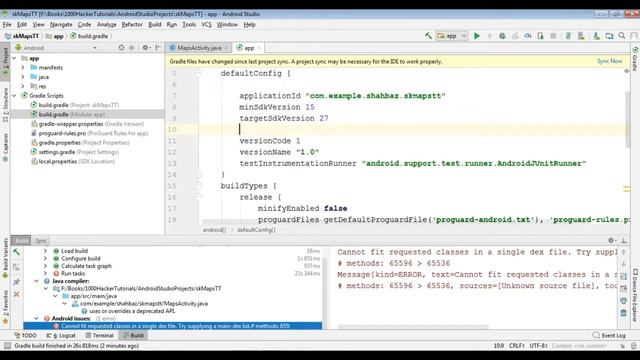Toggle the Captures side tool window

tap(5, 147)
